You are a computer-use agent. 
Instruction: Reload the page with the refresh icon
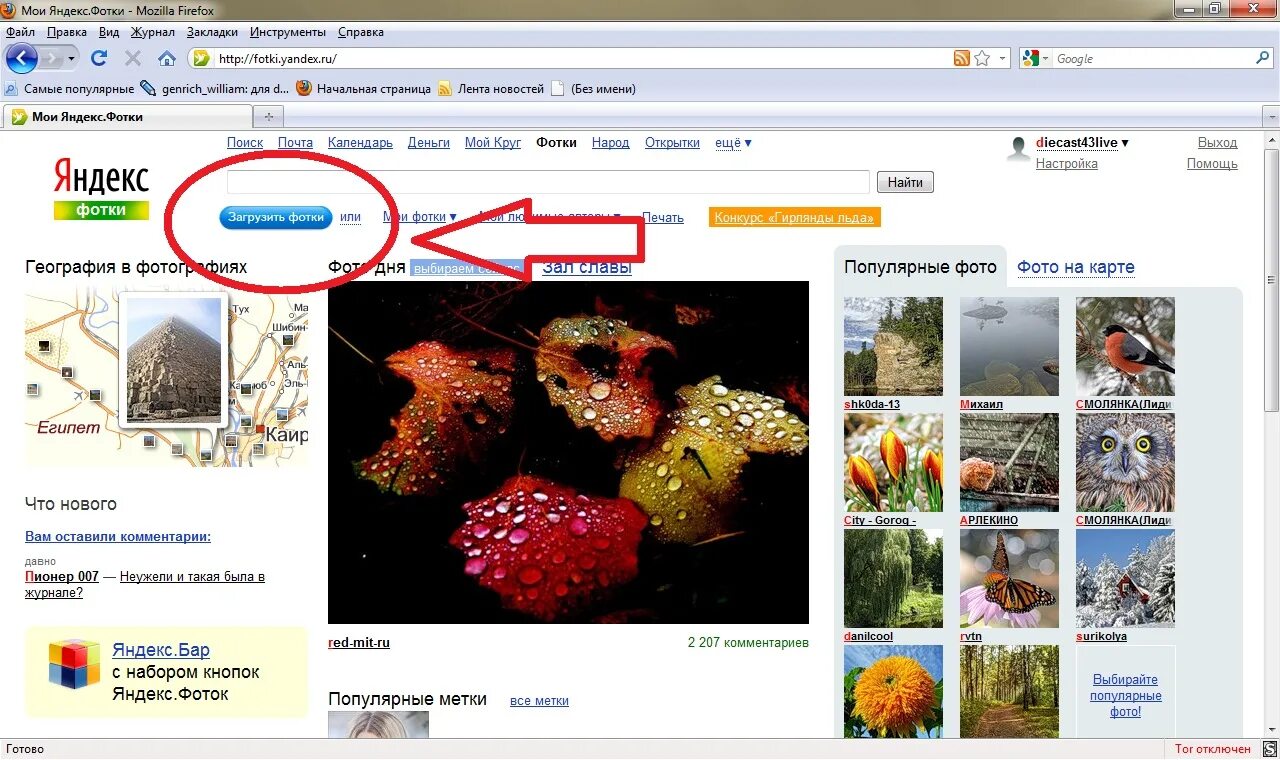pyautogui.click(x=99, y=58)
